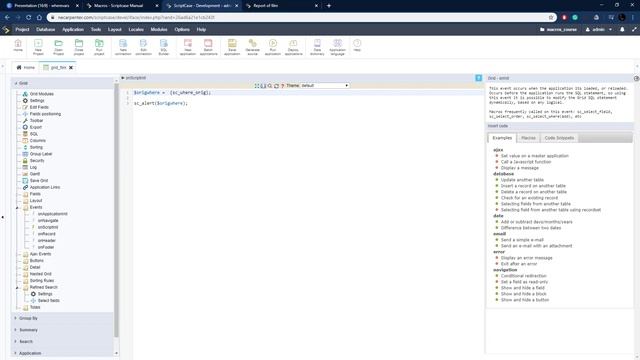
Task: Open the Locales menu
Action: (136, 29)
